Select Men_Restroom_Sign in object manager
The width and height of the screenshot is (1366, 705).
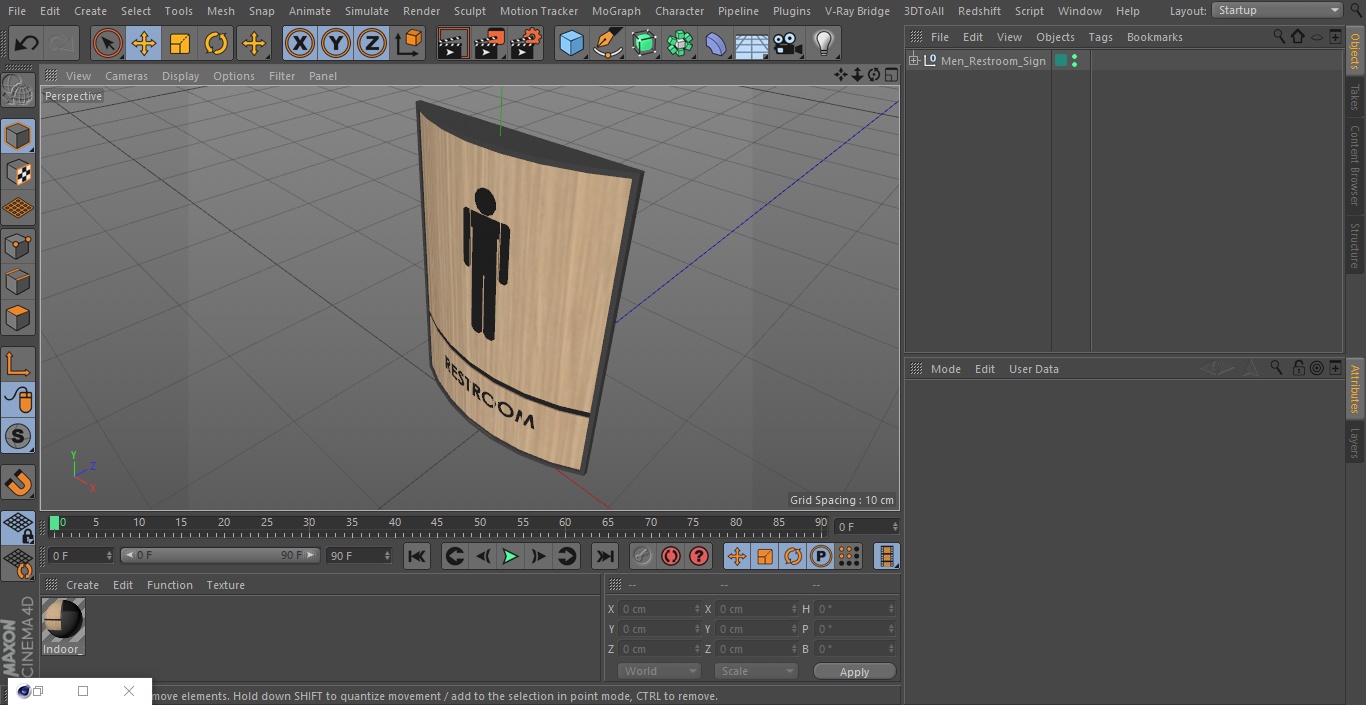993,61
